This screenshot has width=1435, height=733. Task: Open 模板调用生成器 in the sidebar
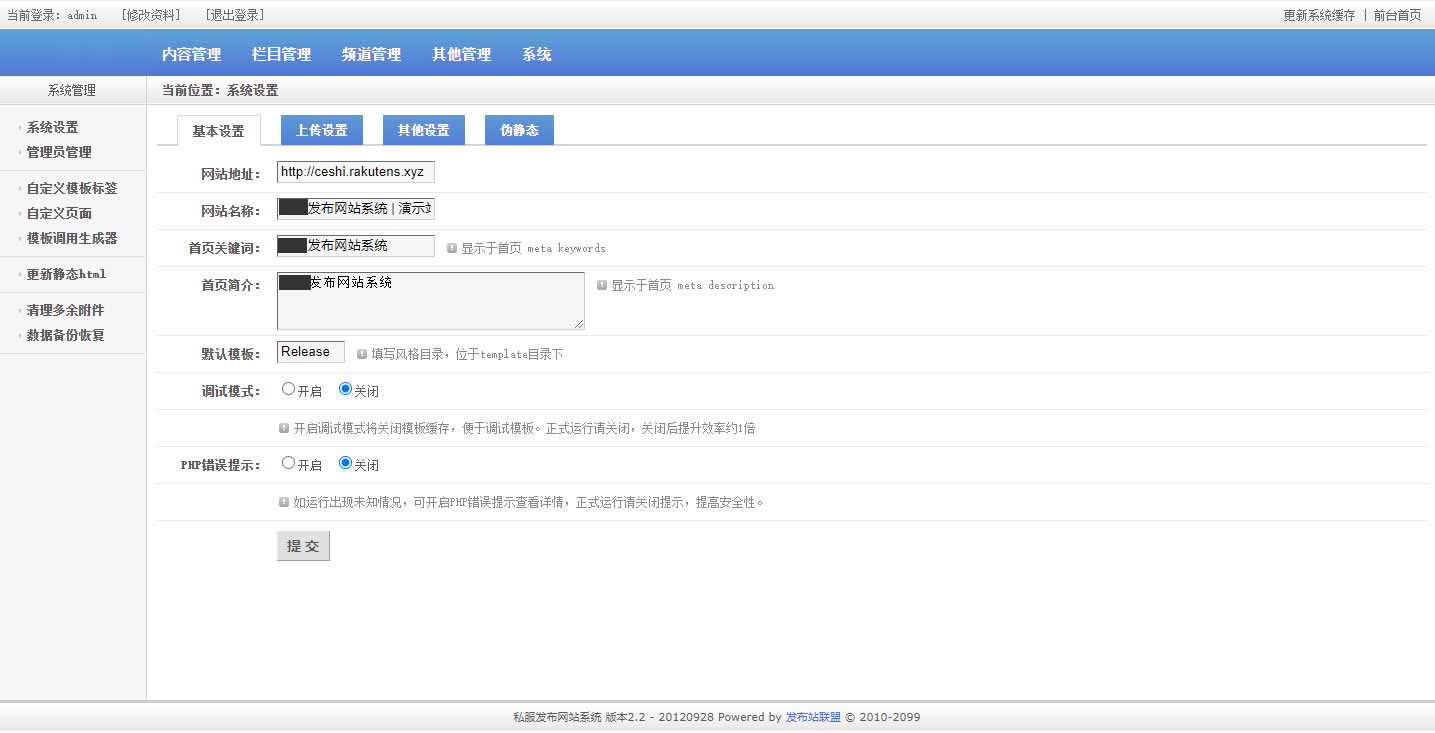coord(72,239)
